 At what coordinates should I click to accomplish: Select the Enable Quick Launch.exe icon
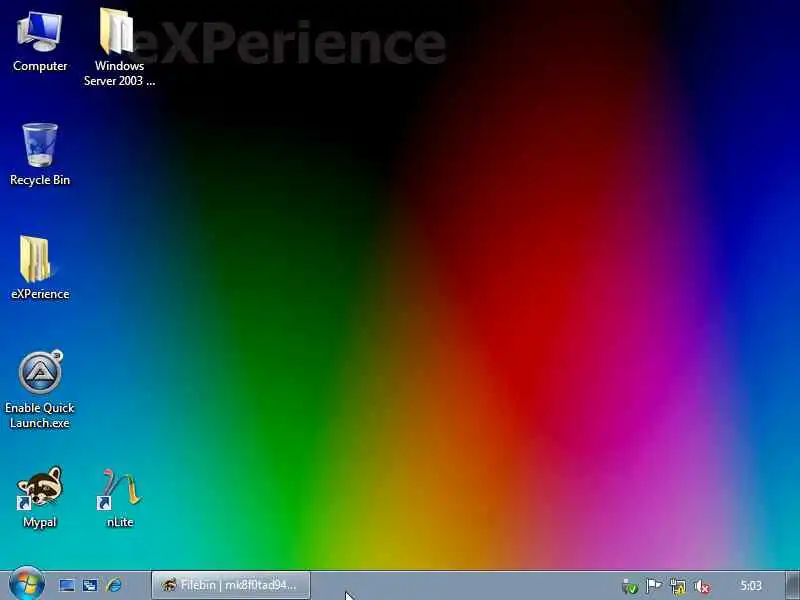[40, 390]
